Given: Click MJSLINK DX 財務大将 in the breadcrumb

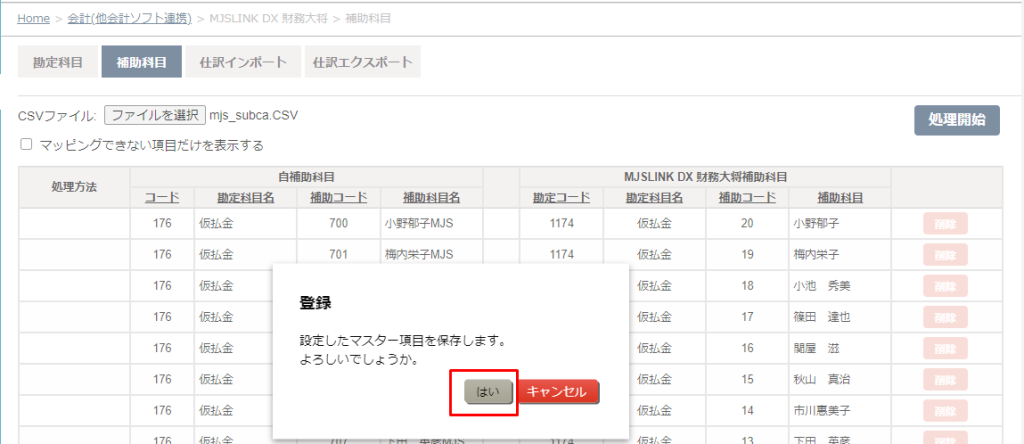Looking at the screenshot, I should coord(268,18).
